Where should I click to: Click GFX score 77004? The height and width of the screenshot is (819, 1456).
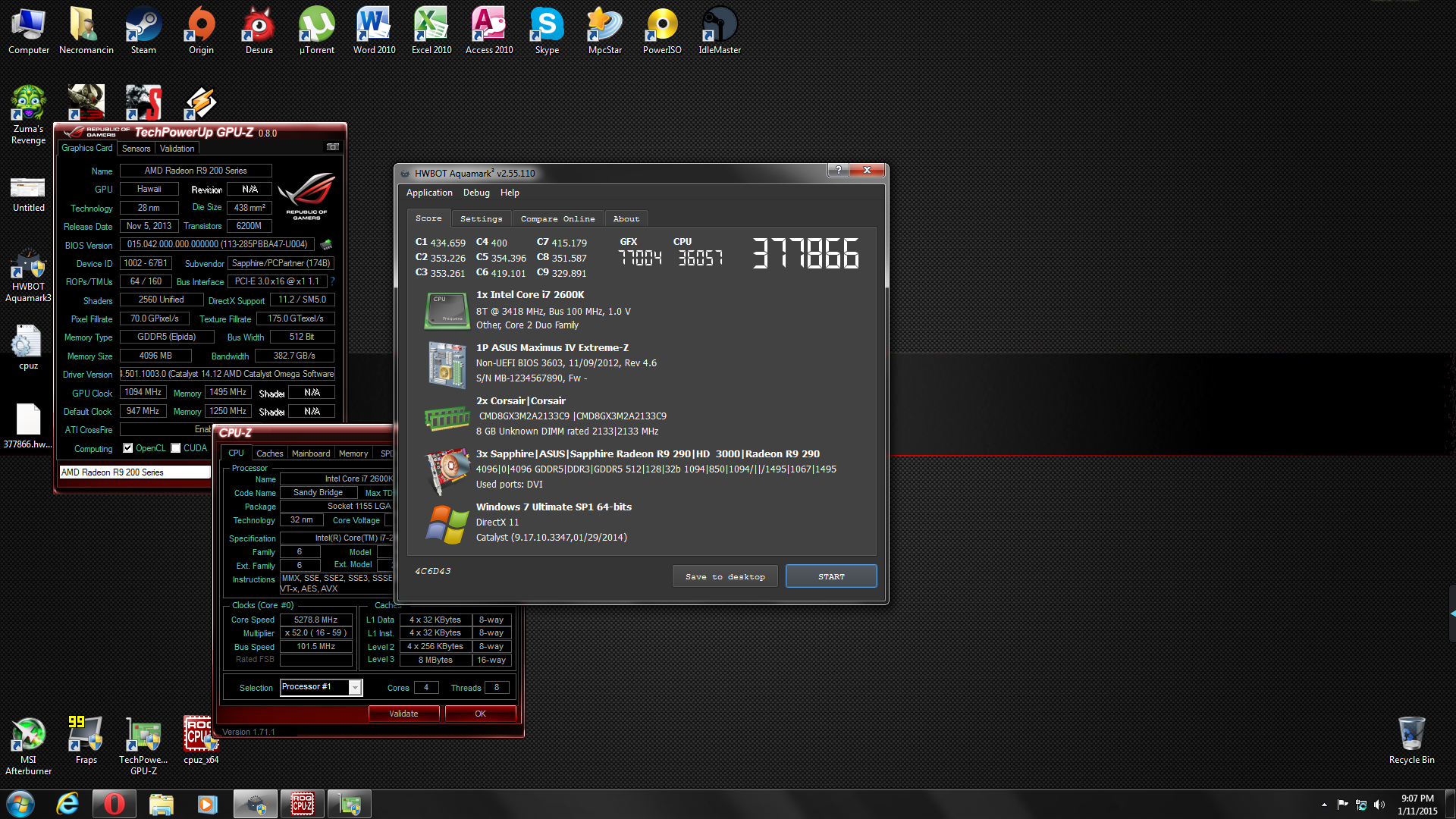[x=640, y=258]
